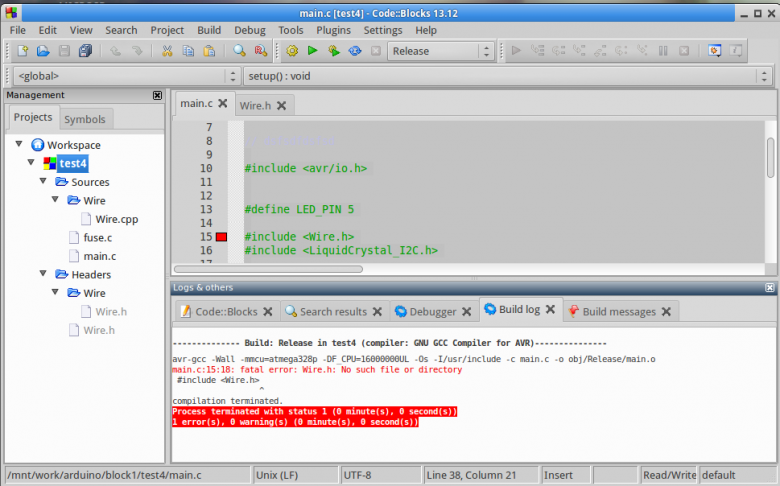Viewport: 780px width, 486px height.
Task: Click the Open file toolbar icon
Action: point(43,51)
